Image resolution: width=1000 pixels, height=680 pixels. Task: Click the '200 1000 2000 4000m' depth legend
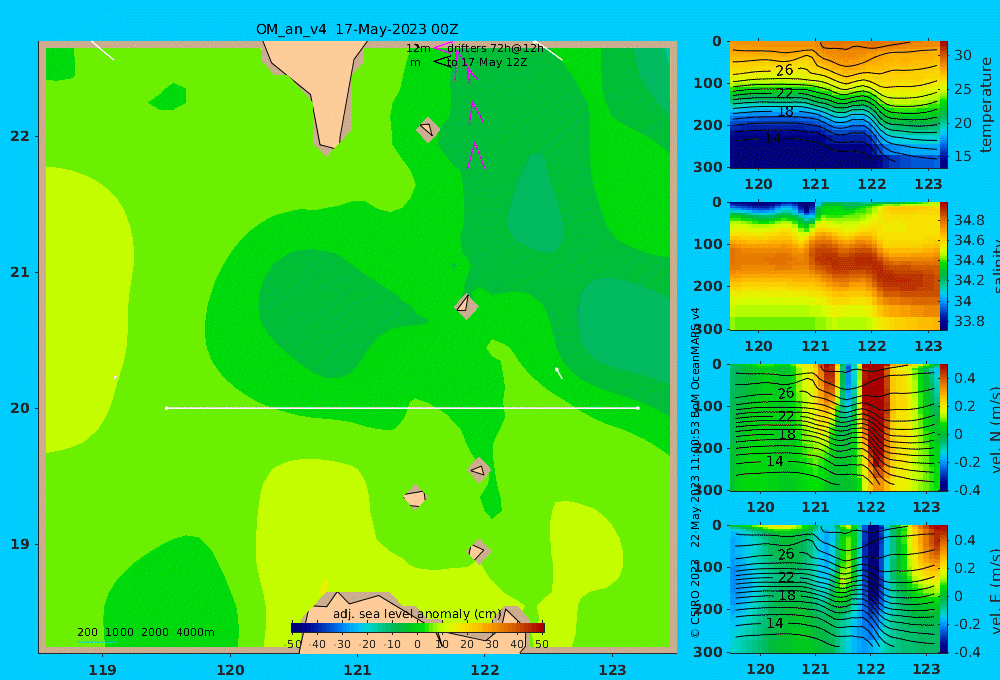click(x=145, y=632)
